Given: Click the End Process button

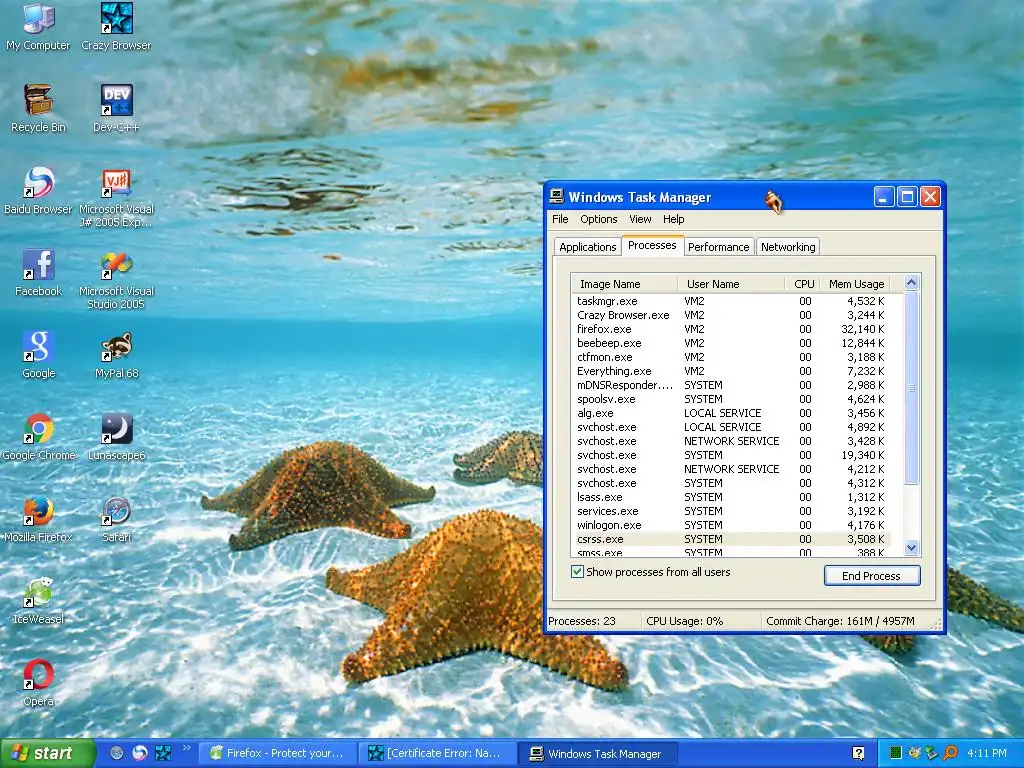Looking at the screenshot, I should click(x=872, y=575).
